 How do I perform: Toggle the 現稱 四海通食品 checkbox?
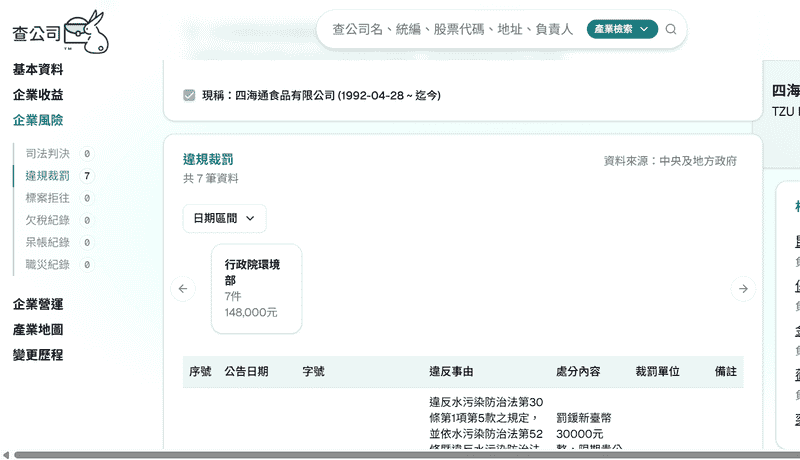pos(189,95)
